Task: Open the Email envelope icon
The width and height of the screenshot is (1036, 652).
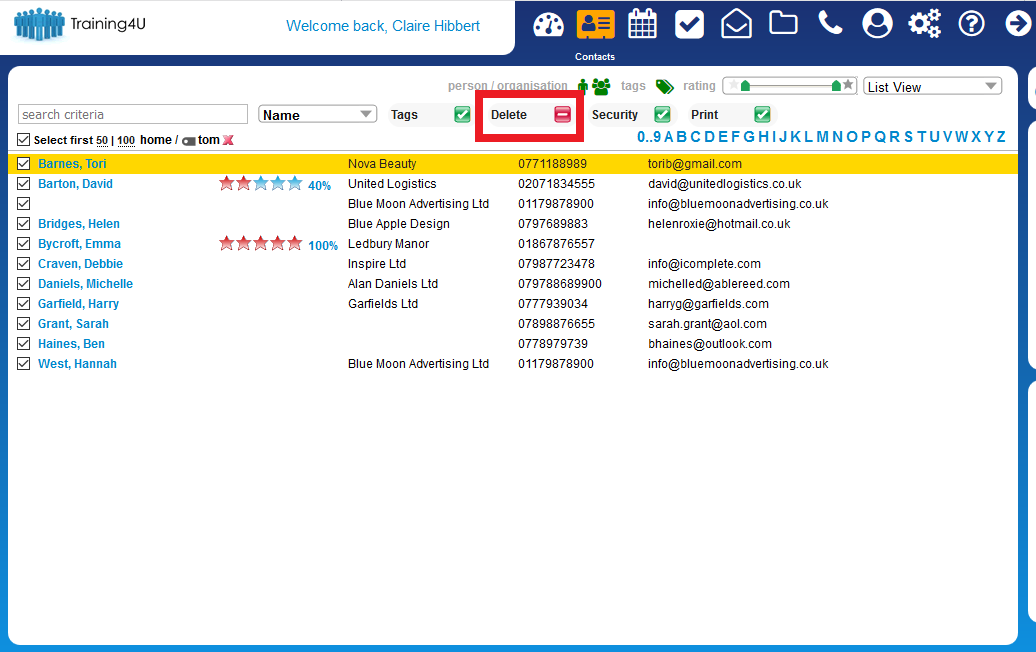Action: 736,24
